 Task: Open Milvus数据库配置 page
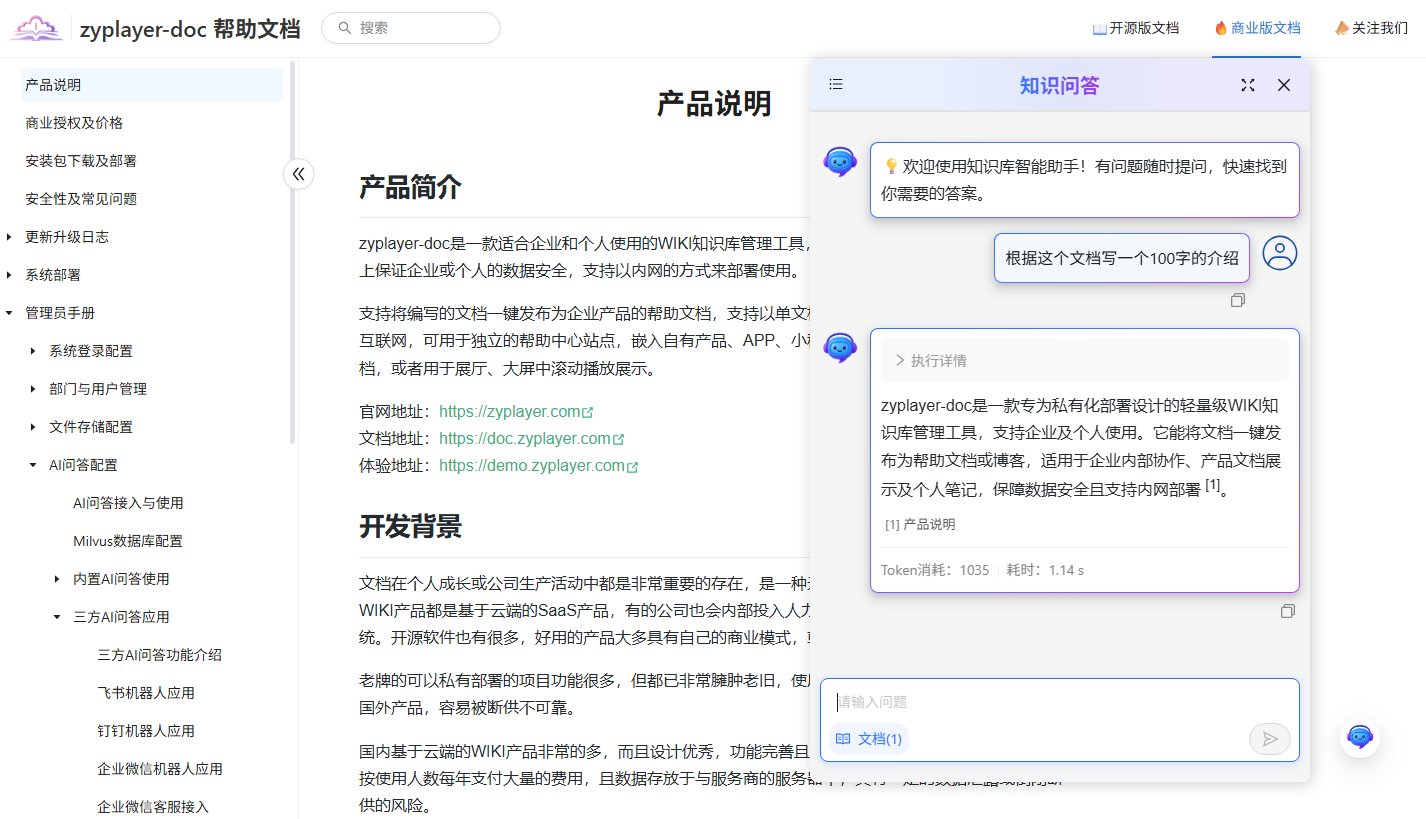(x=128, y=541)
